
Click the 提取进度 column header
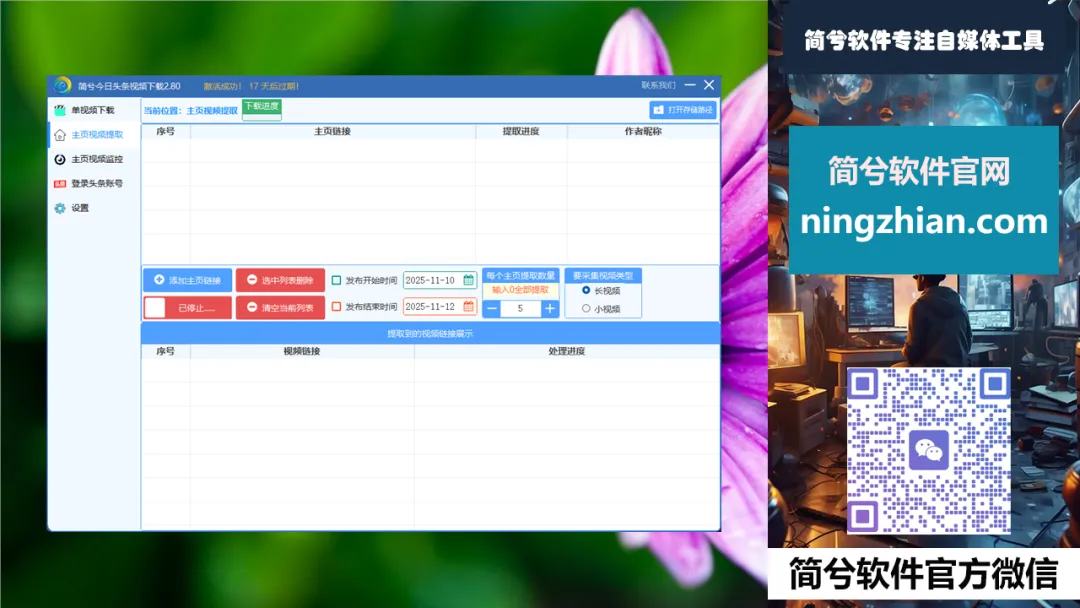(521, 132)
